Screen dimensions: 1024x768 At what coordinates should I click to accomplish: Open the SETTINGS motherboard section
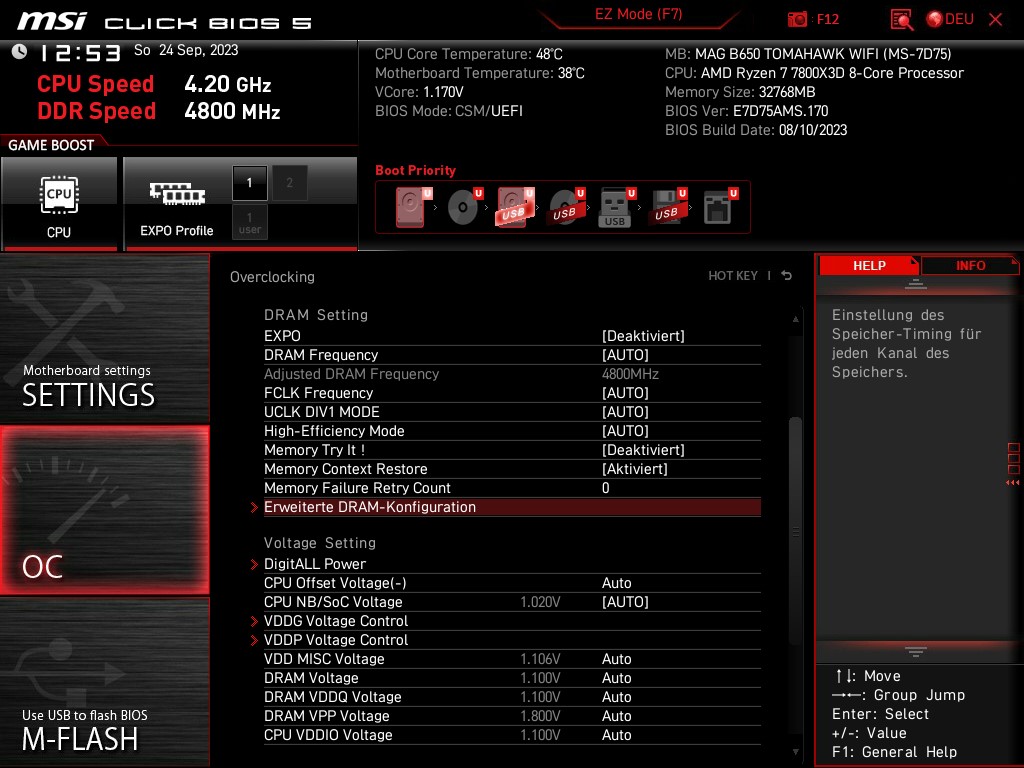104,338
